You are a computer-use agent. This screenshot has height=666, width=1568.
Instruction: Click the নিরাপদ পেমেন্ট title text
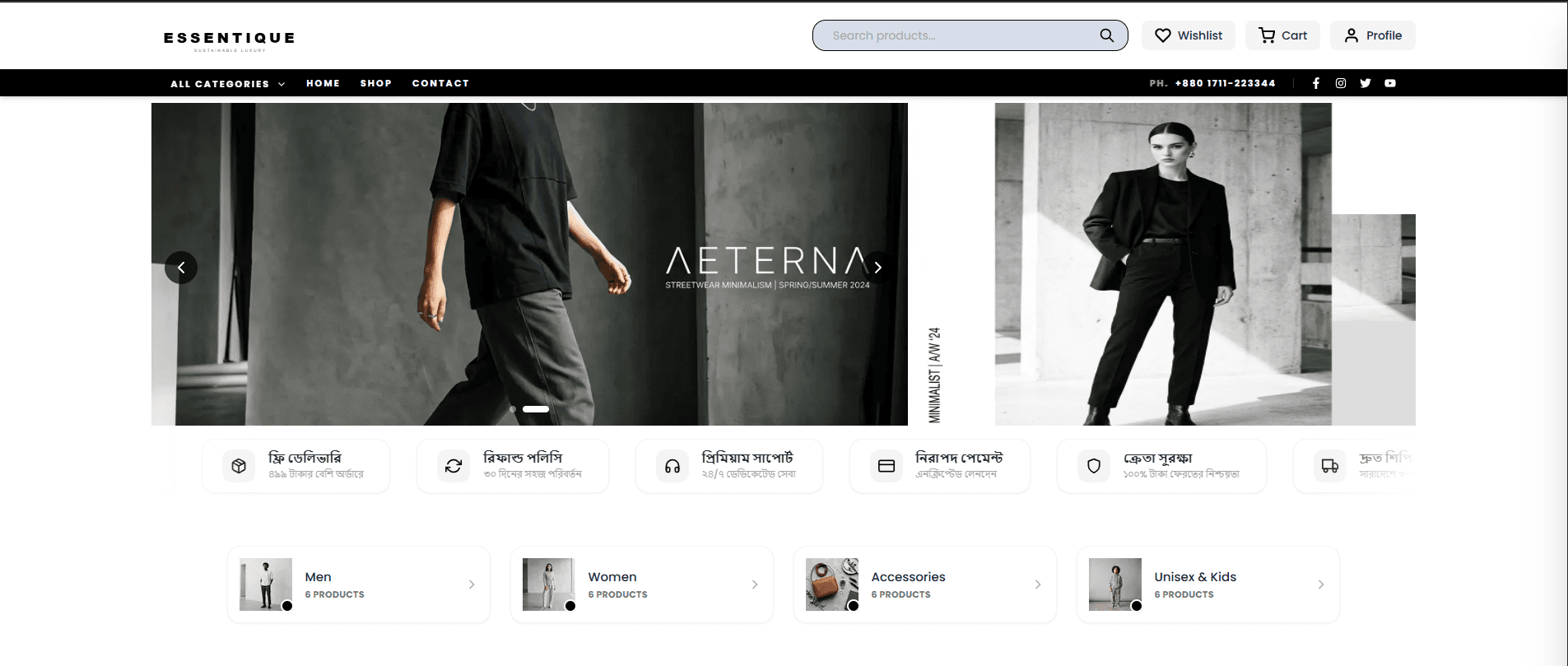[959, 458]
